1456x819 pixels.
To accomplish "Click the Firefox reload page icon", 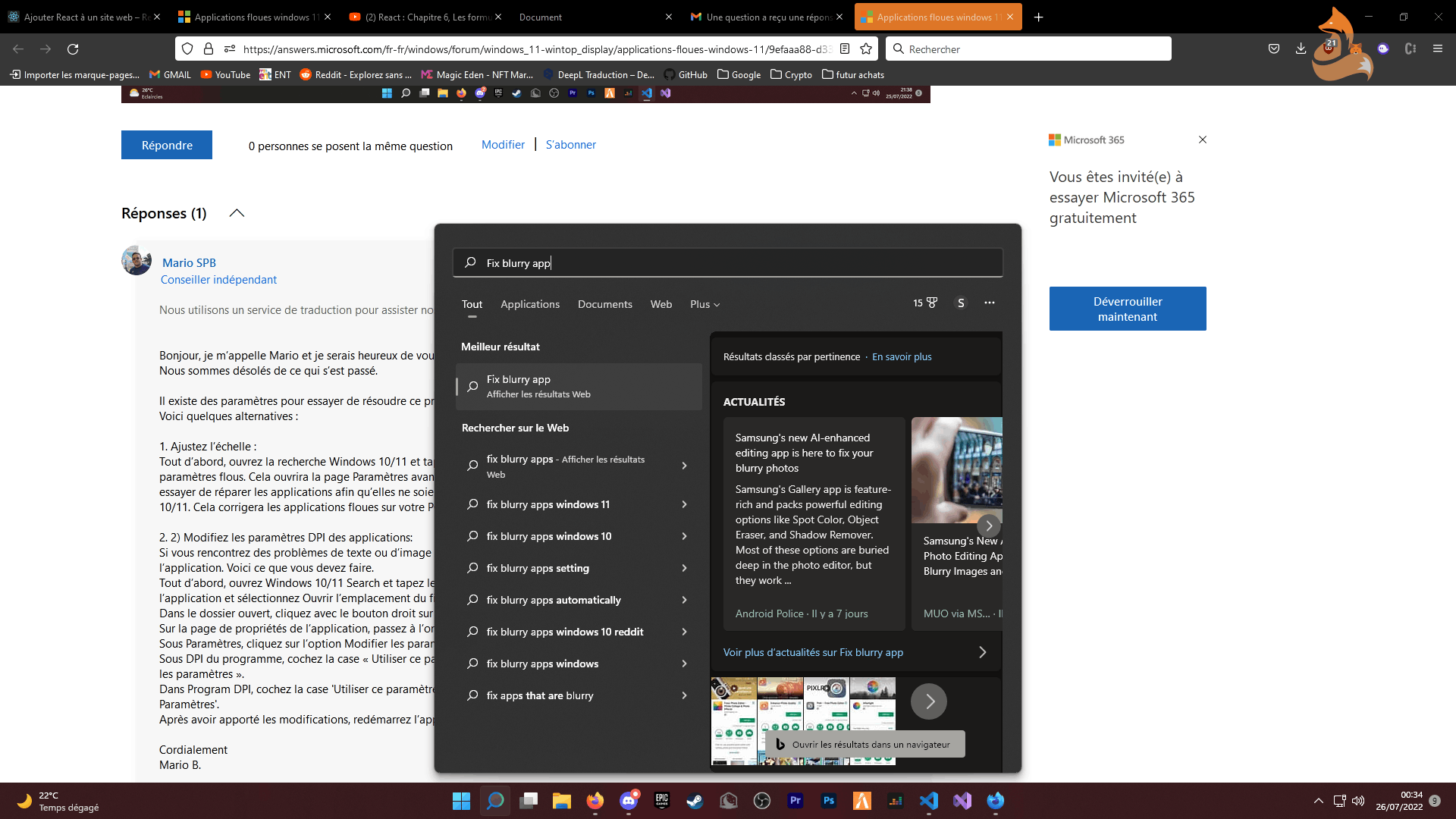I will click(x=73, y=49).
